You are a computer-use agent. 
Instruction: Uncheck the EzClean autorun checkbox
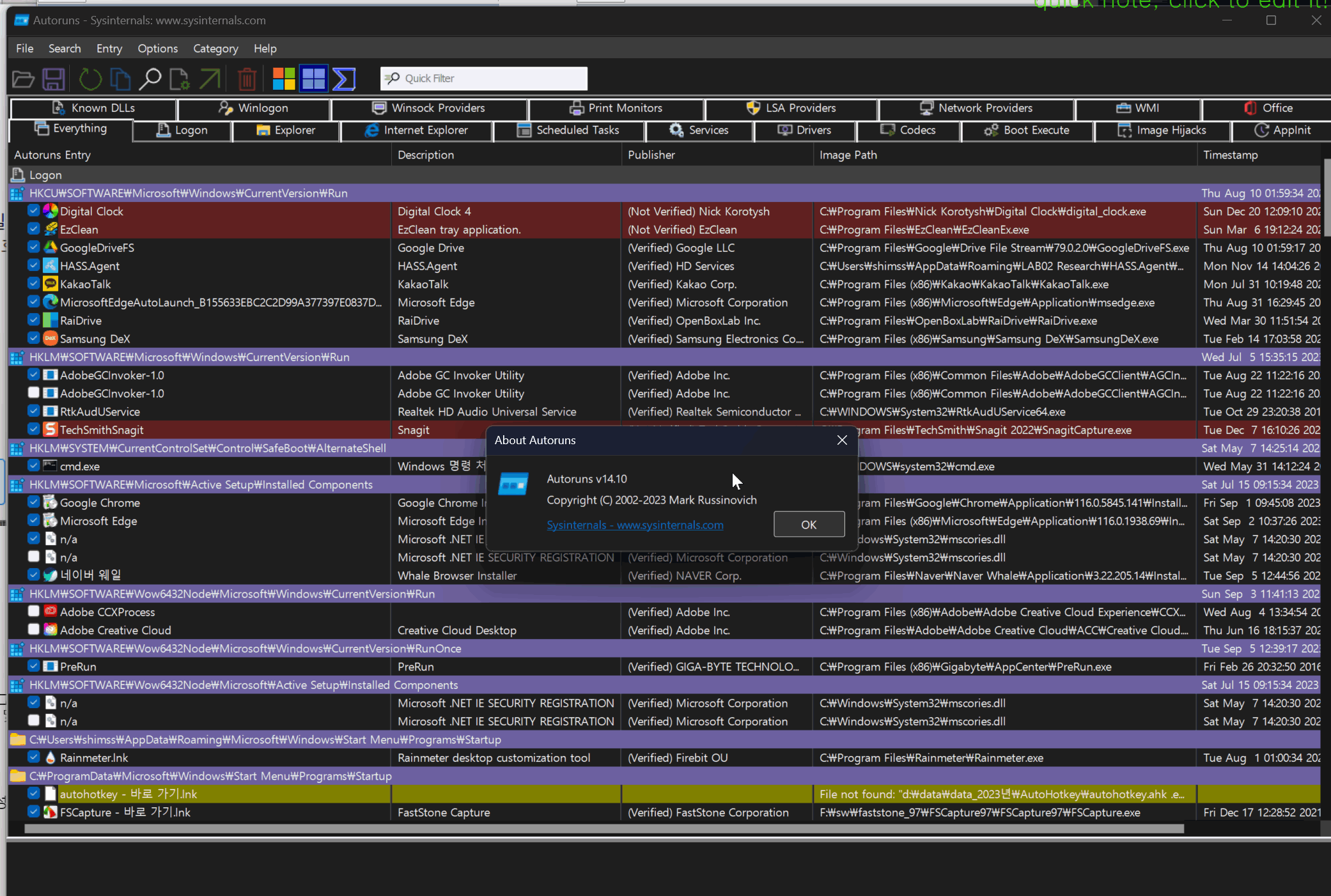tap(34, 228)
